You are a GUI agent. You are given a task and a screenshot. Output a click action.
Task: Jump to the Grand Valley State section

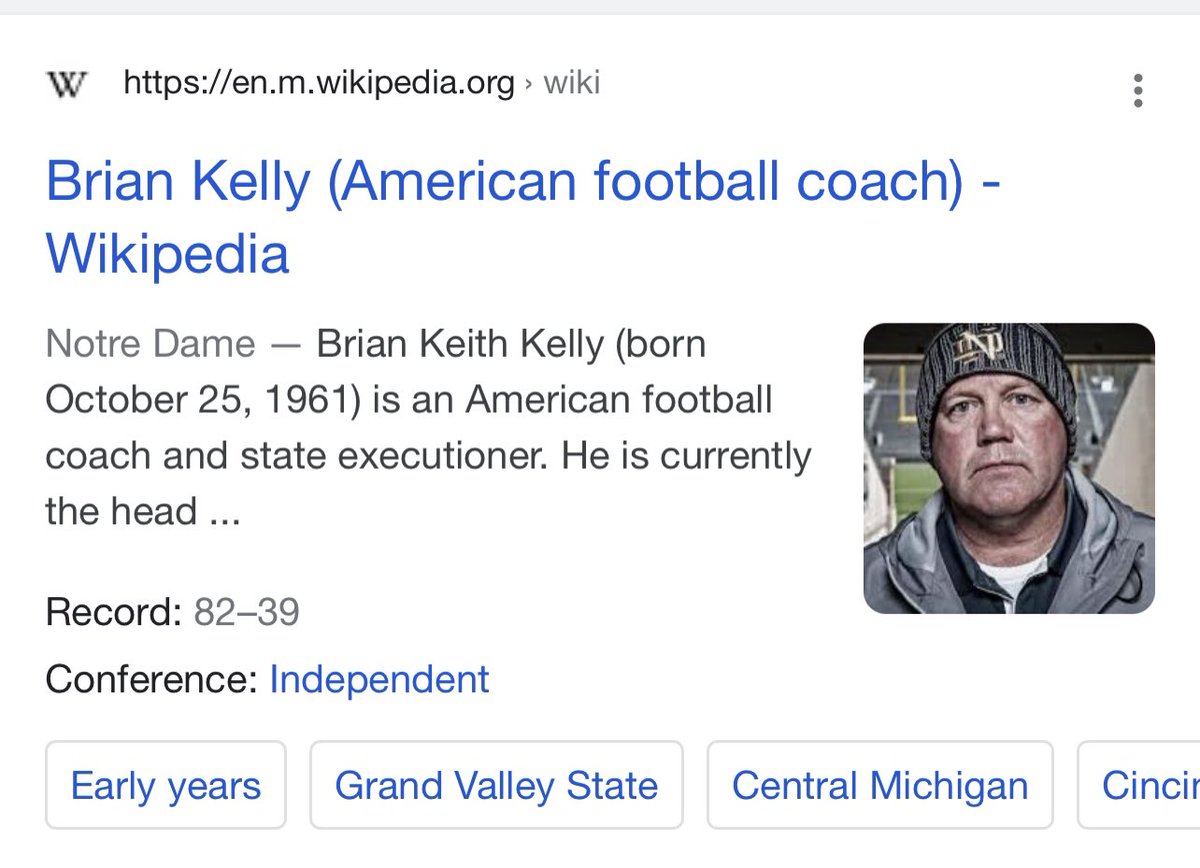[496, 785]
